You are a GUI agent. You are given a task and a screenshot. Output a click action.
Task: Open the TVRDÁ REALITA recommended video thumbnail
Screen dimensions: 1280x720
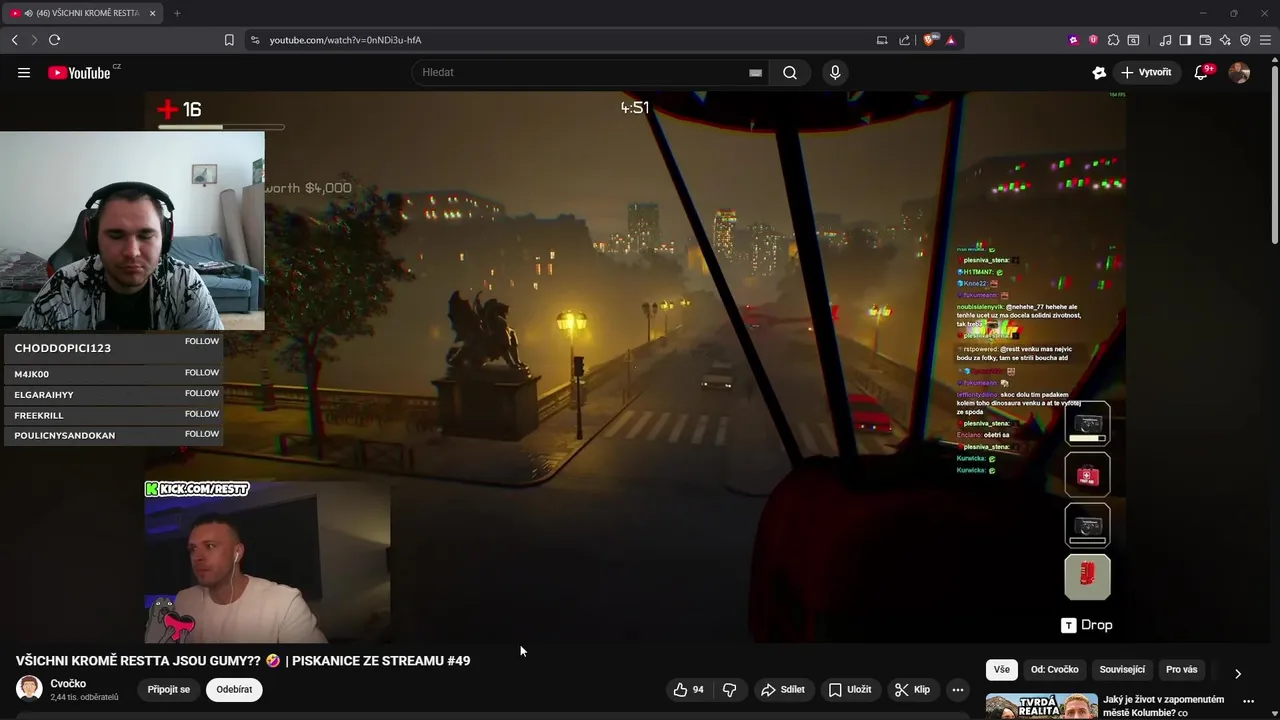pos(1041,706)
